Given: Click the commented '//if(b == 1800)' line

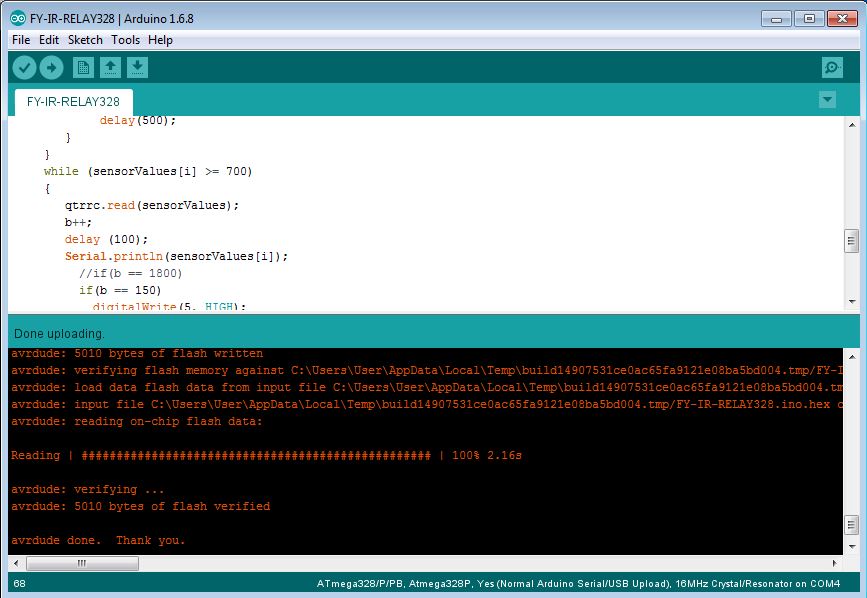Looking at the screenshot, I should tap(130, 273).
